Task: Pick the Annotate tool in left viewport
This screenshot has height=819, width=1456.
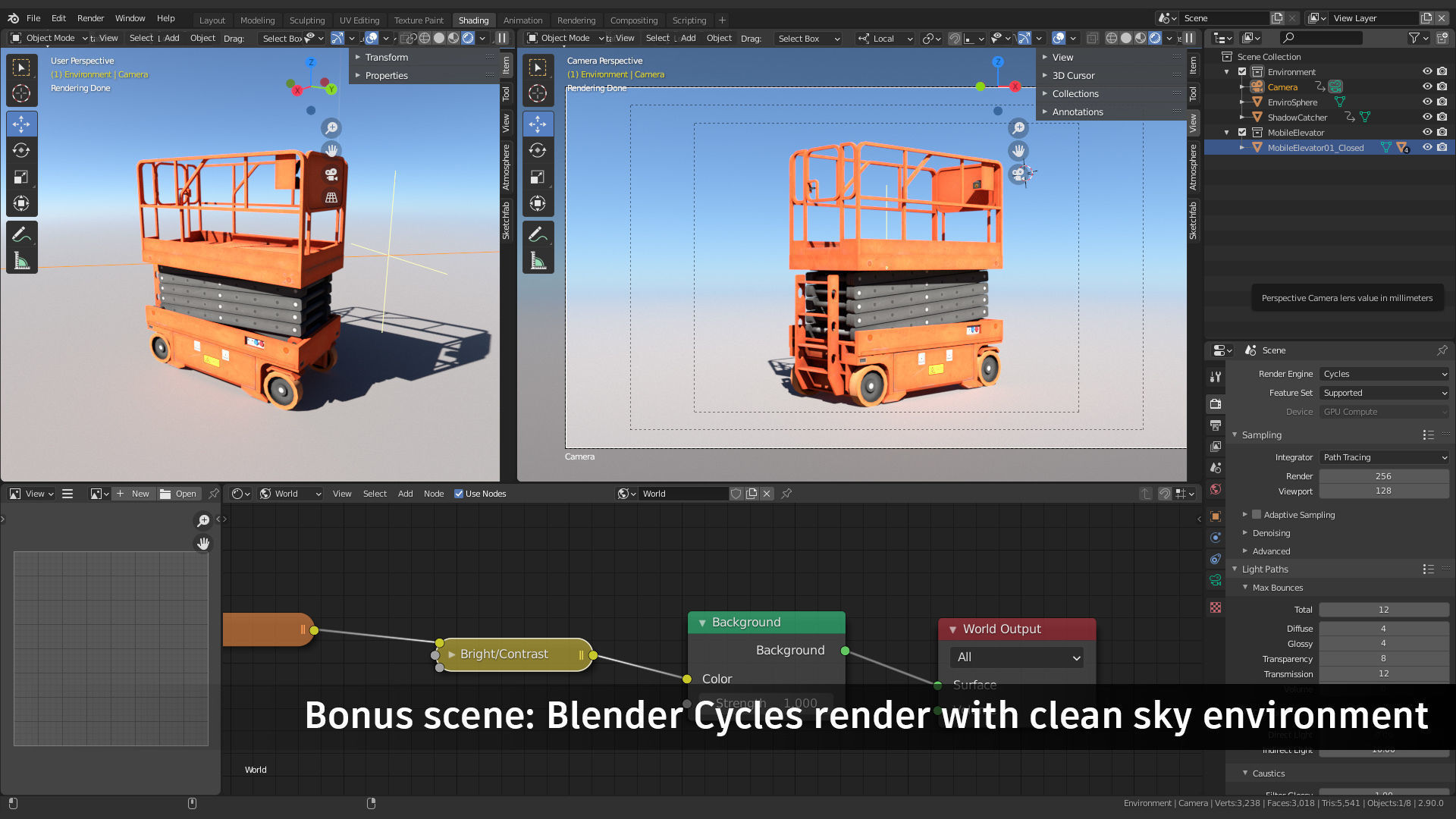Action: click(x=21, y=234)
